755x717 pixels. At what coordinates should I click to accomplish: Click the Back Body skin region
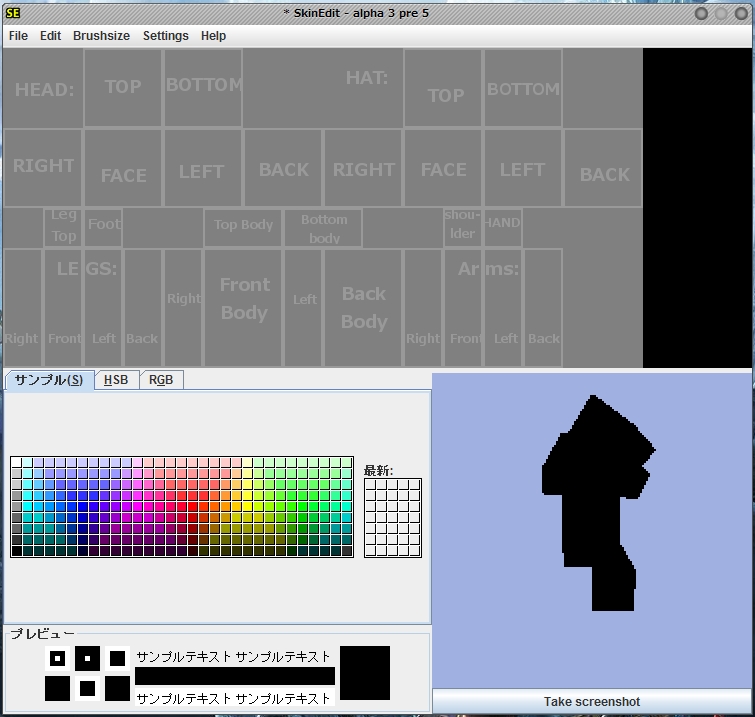[x=363, y=308]
